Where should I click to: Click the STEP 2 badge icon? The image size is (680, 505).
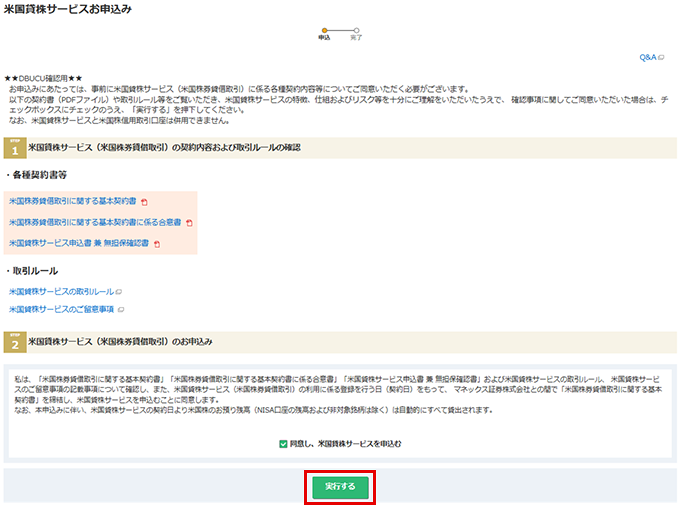point(15,342)
